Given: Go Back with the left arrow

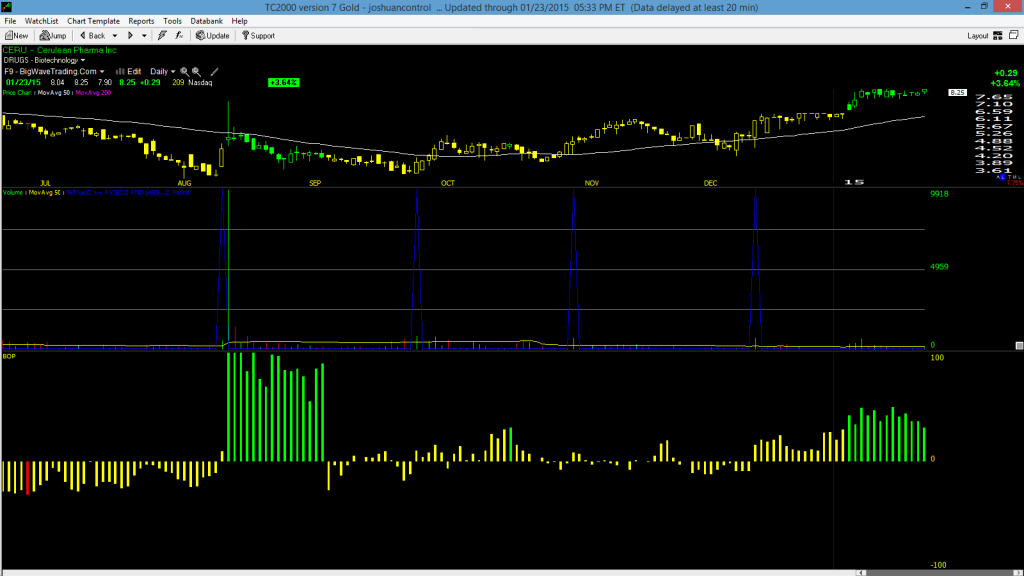Looking at the screenshot, I should tap(92, 36).
